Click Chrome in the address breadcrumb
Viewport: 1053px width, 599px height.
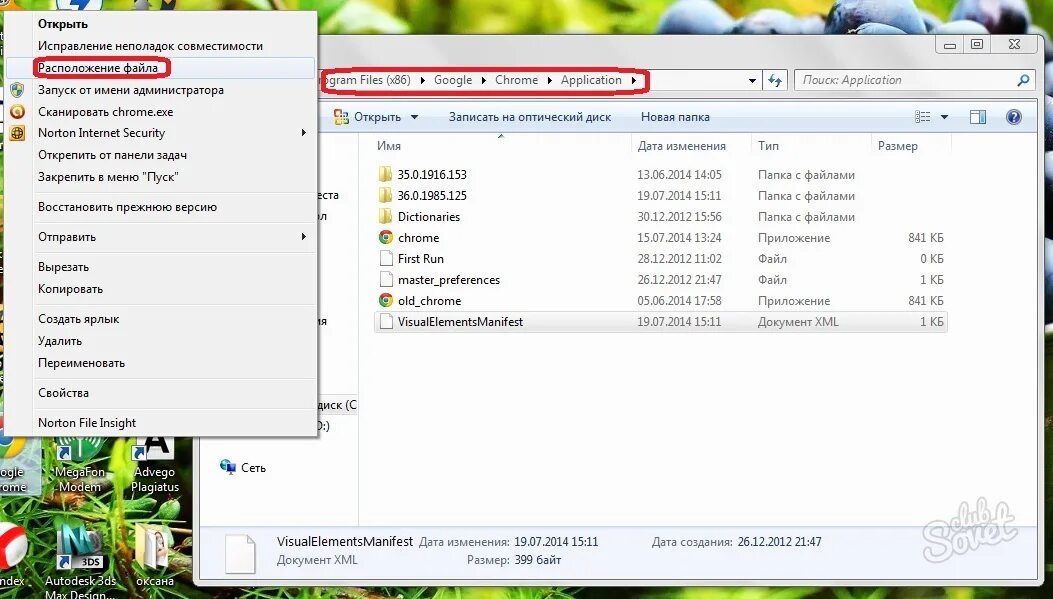[x=516, y=80]
